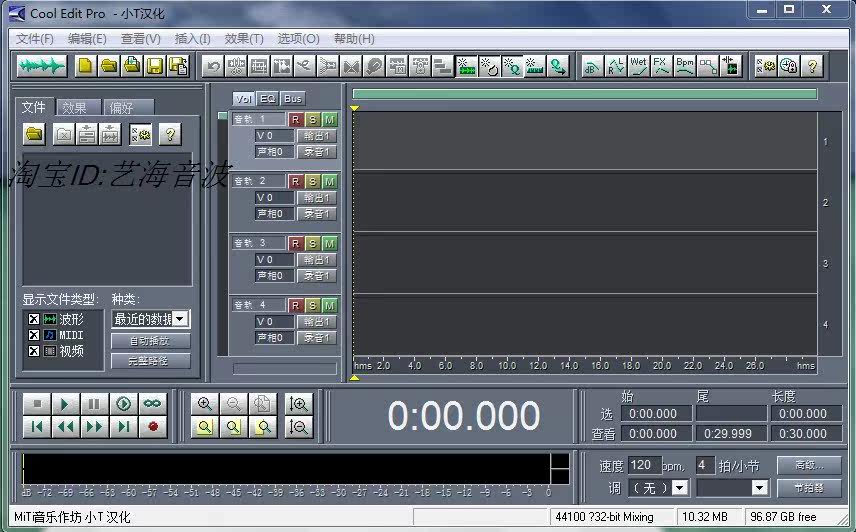Open the help question mark toolbar icon
This screenshot has height=532, width=856.
coord(812,67)
